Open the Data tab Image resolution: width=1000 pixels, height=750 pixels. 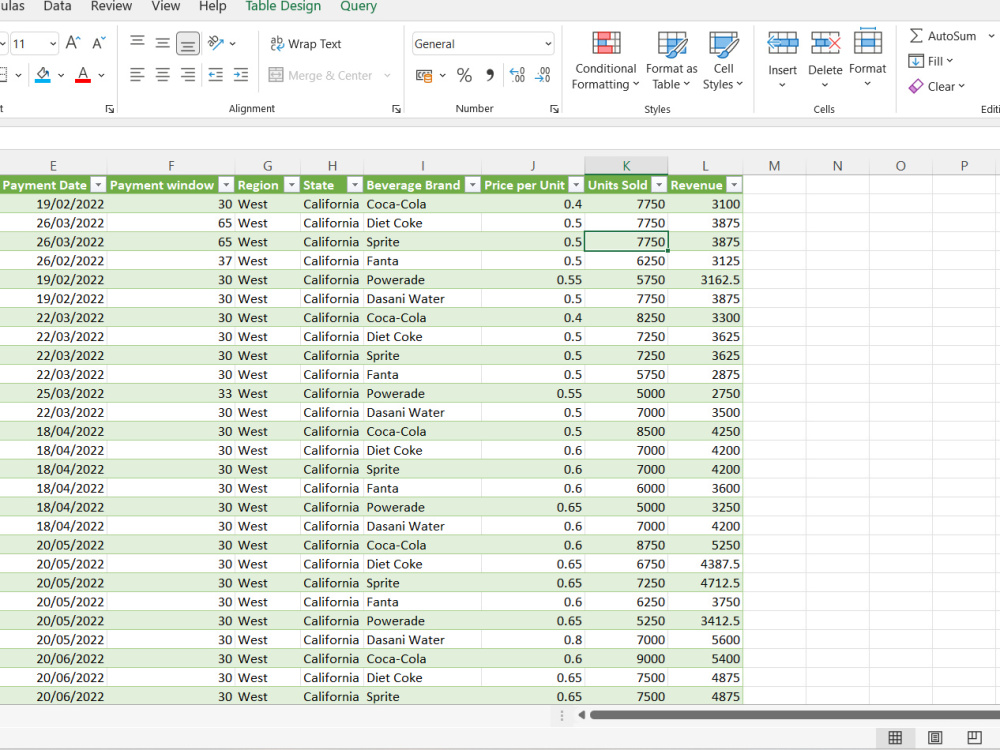click(x=57, y=6)
